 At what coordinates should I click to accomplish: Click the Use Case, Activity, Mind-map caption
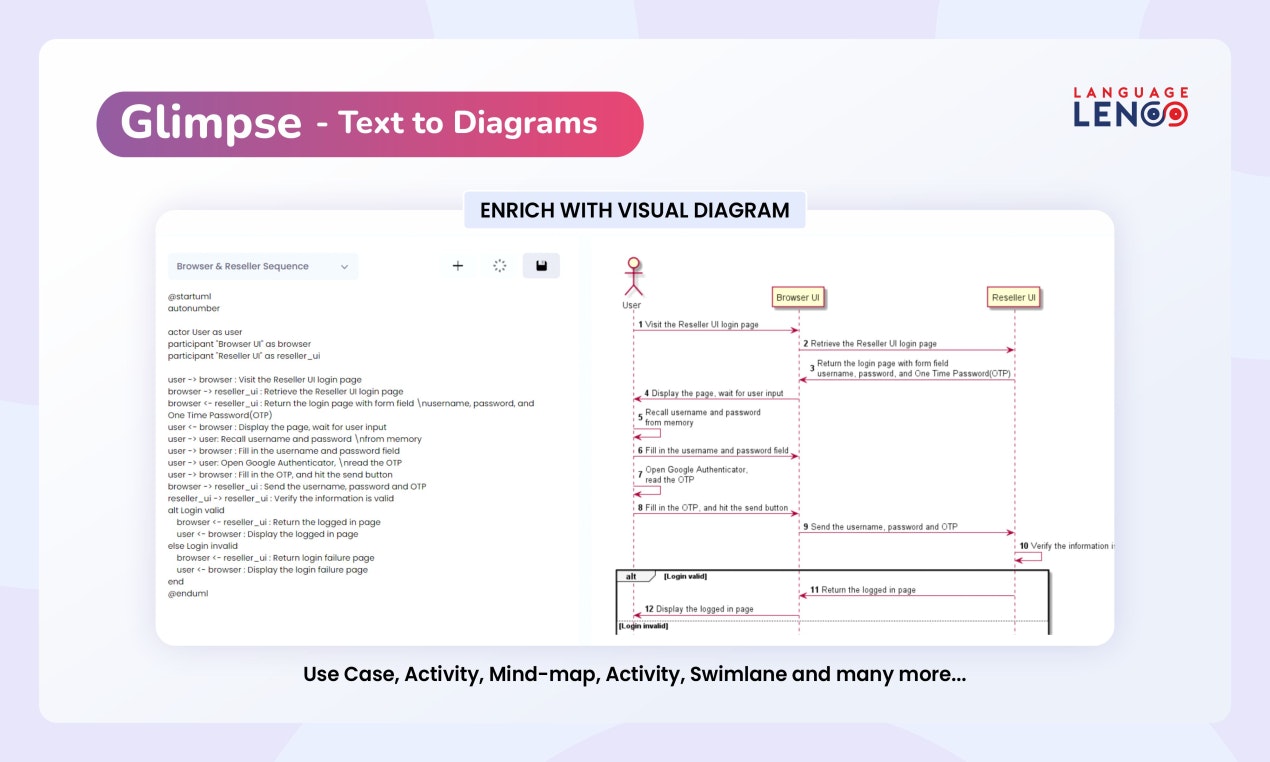point(635,674)
